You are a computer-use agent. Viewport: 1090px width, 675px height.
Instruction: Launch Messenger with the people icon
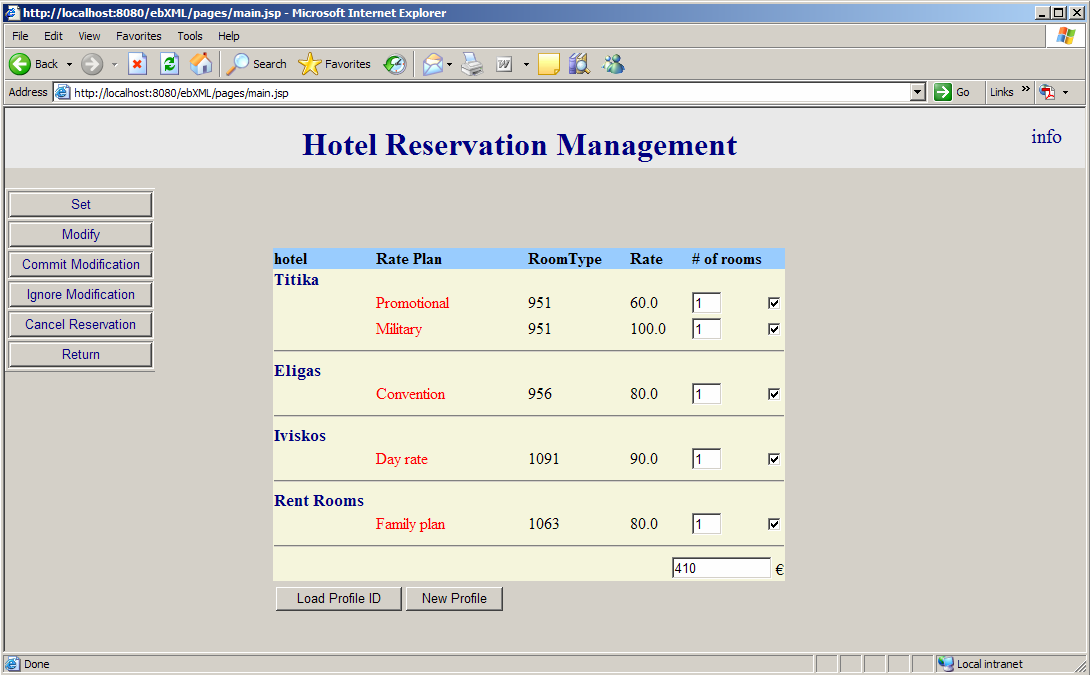[x=613, y=64]
